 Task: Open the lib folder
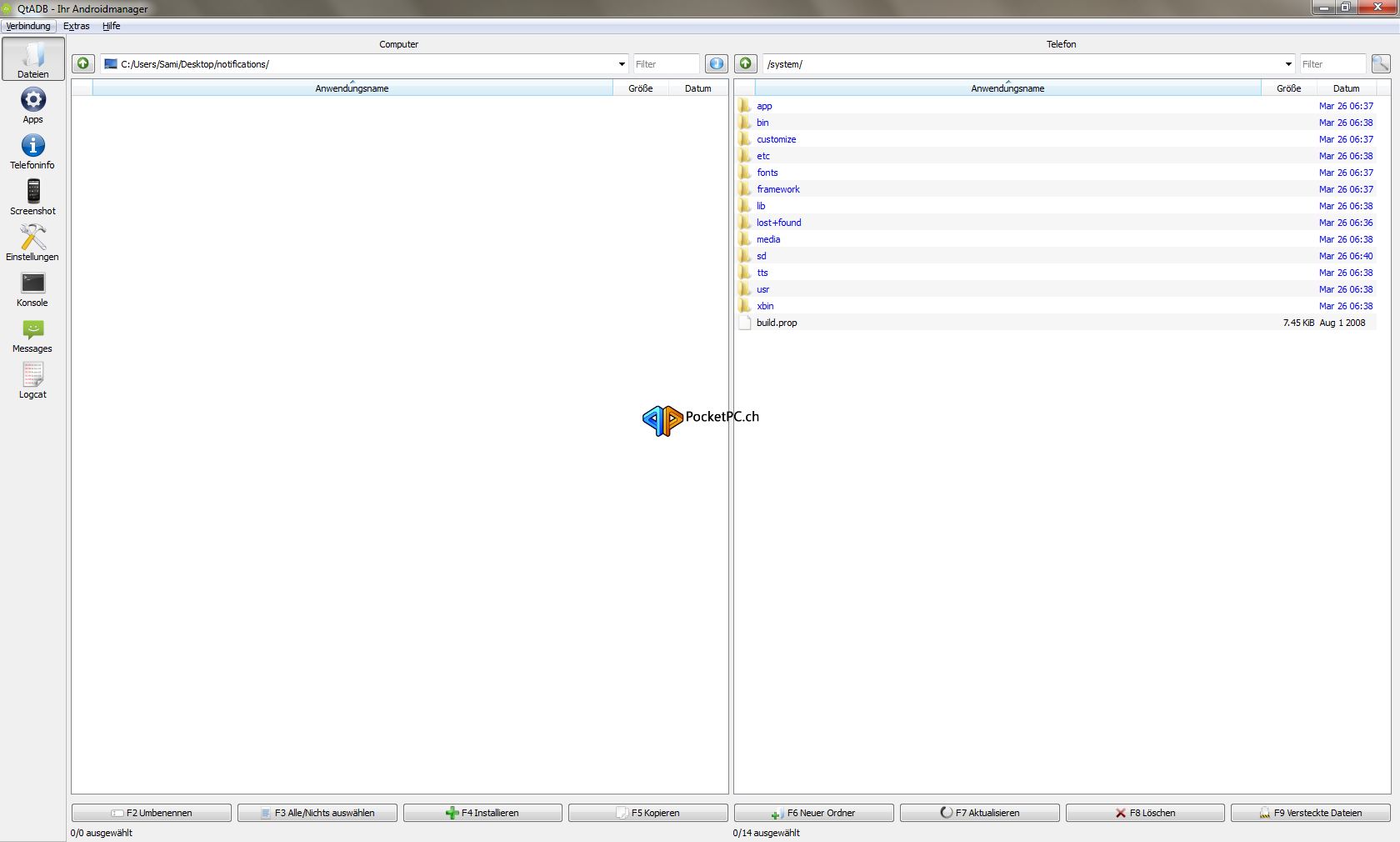click(x=761, y=206)
